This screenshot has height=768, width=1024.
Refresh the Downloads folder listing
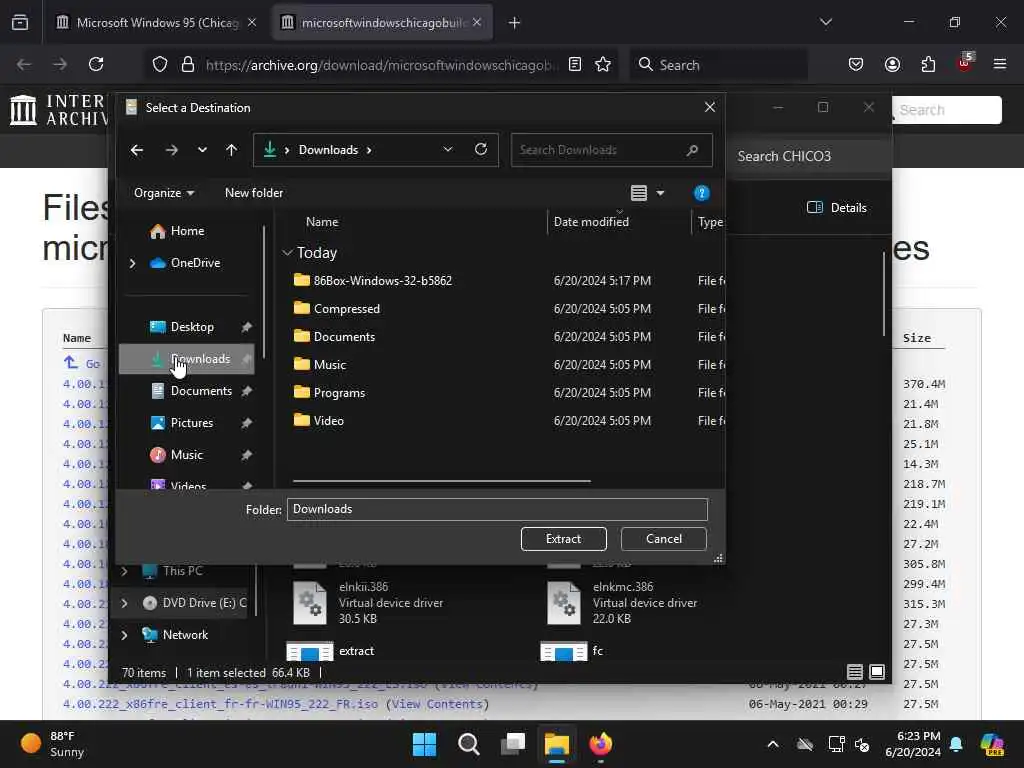(481, 150)
